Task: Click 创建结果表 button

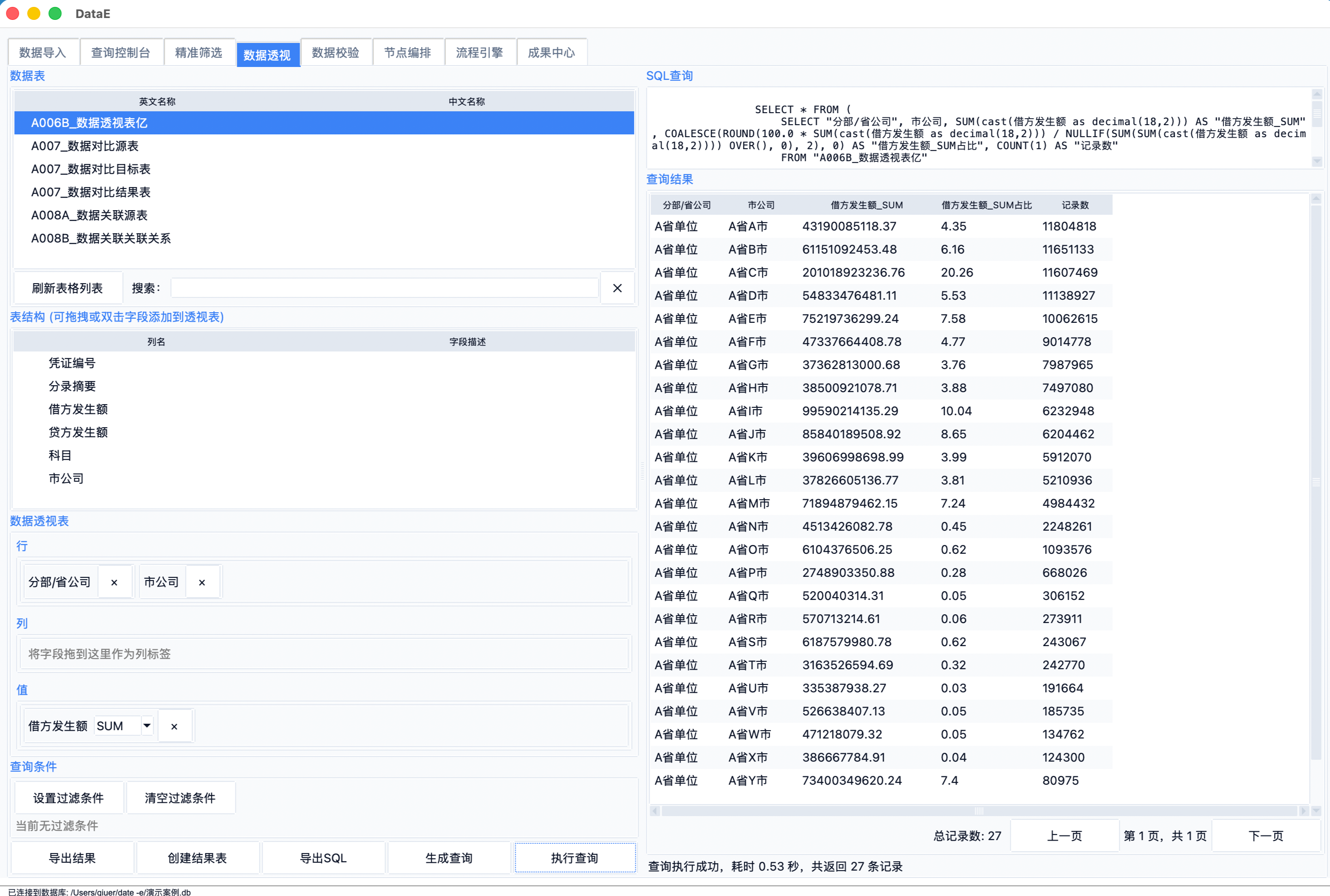Action: (198, 858)
